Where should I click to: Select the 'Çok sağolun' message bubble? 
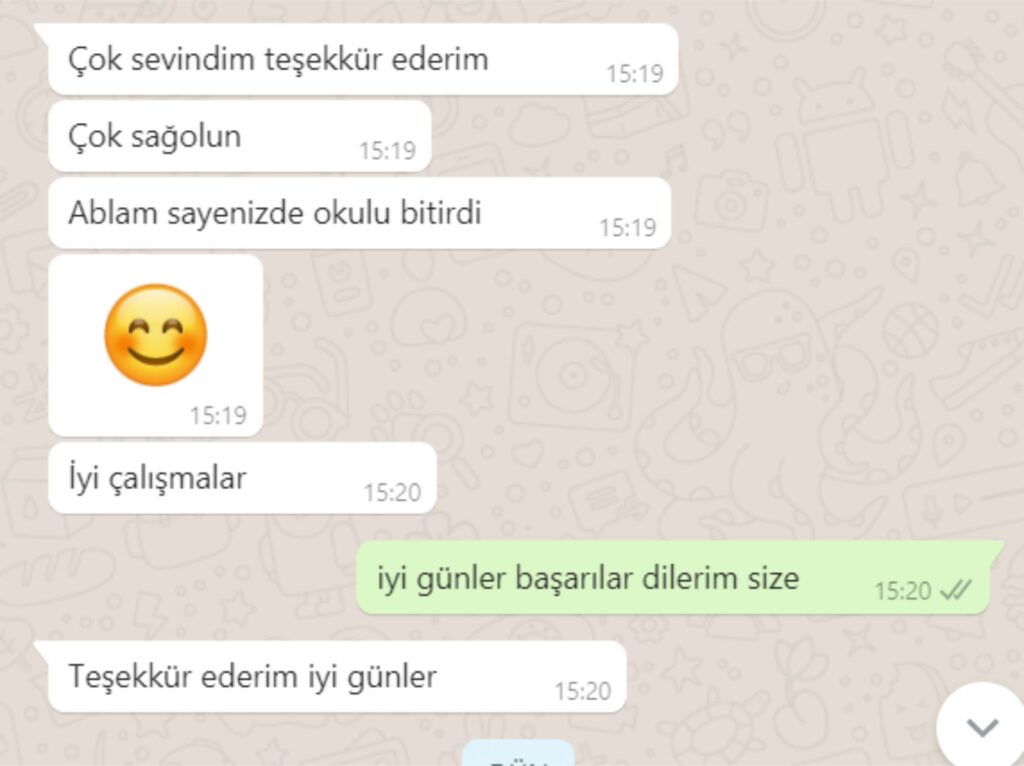click(240, 136)
